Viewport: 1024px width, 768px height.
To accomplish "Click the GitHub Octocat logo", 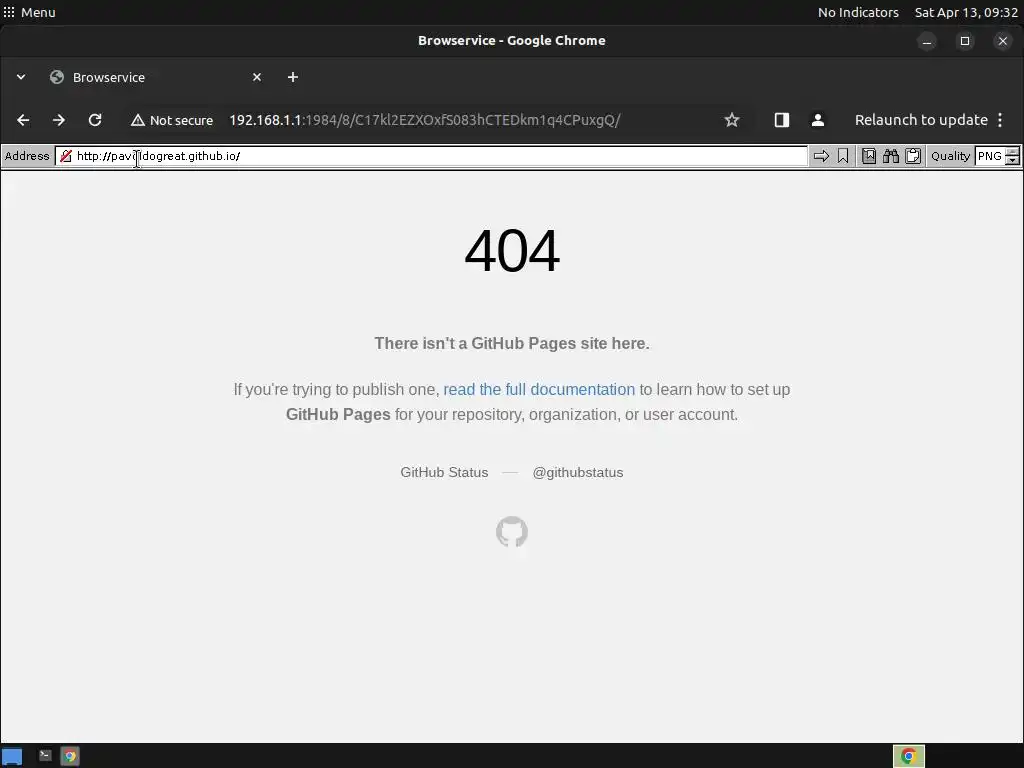I will point(512,532).
